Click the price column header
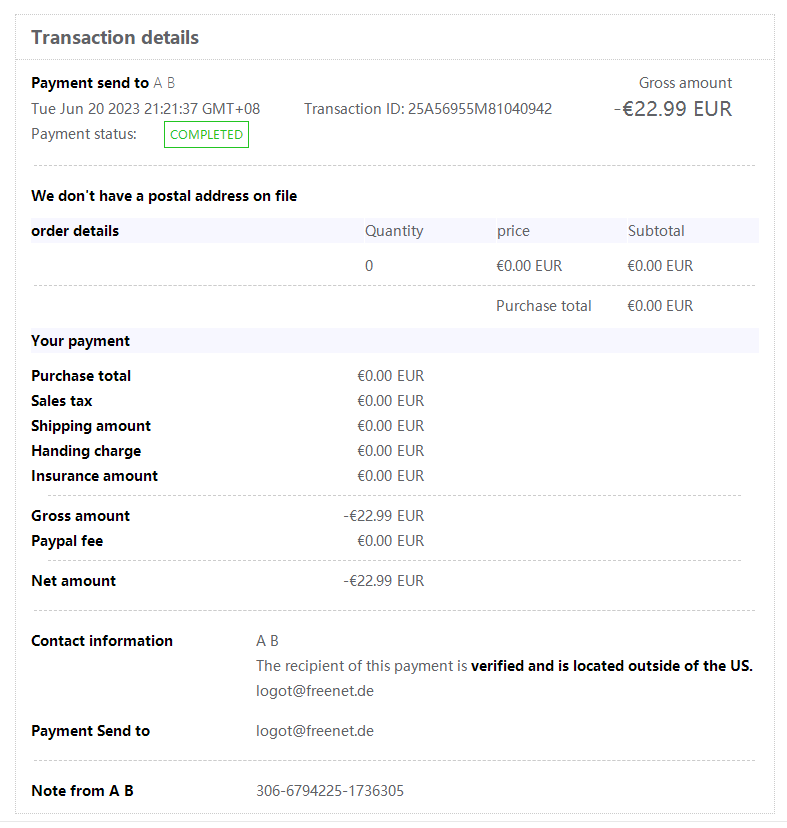The image size is (787, 828). [x=513, y=231]
